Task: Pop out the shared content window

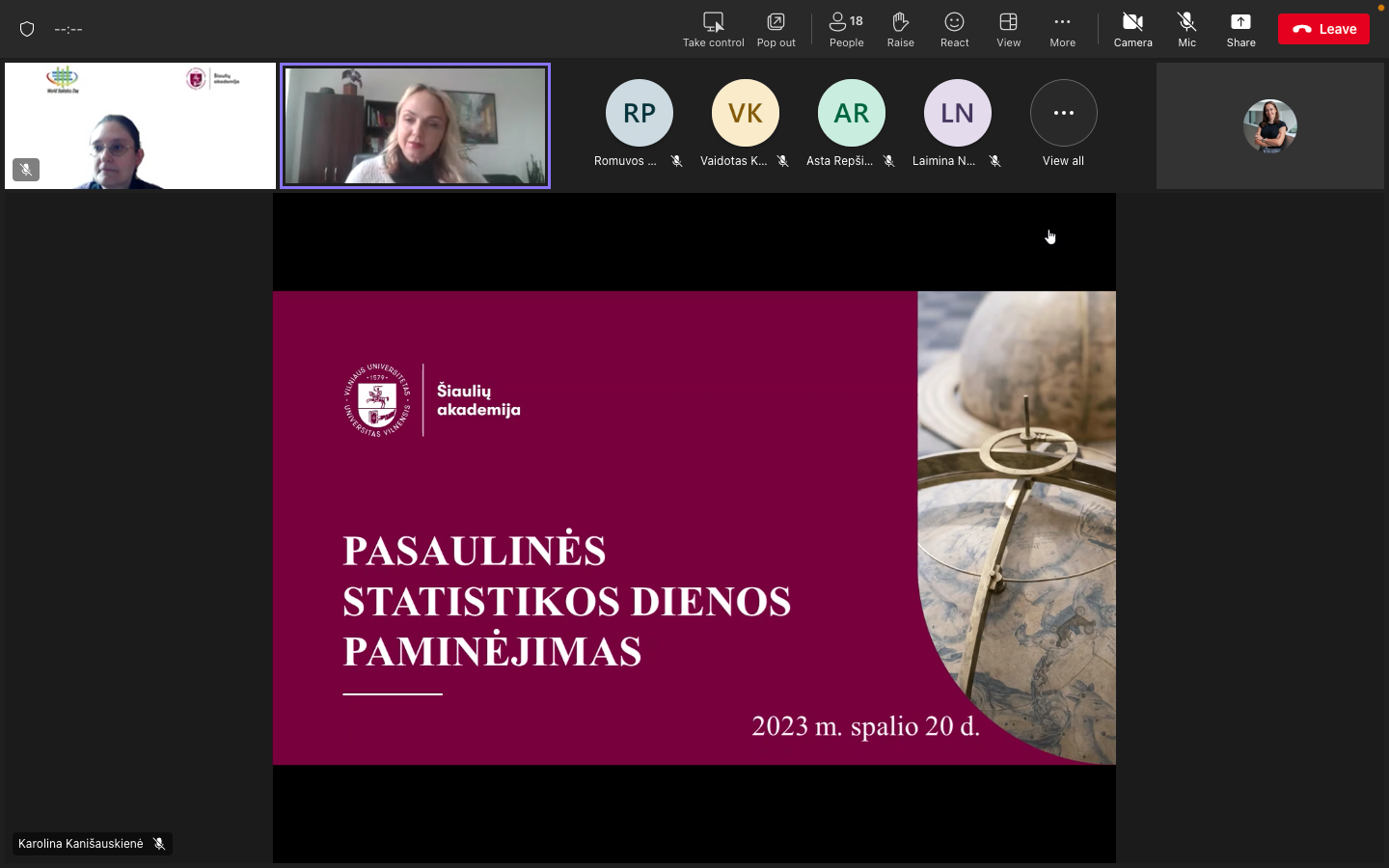Action: (776, 29)
